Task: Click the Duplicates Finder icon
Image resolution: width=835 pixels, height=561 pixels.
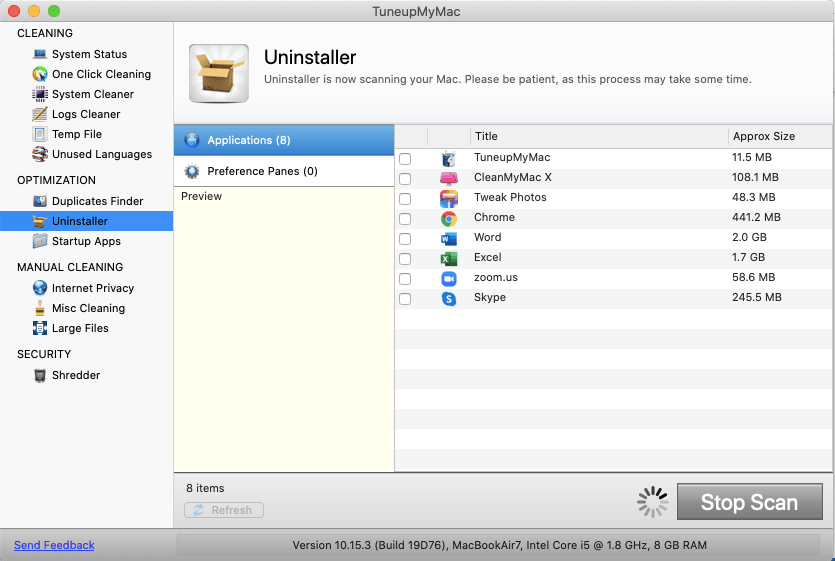Action: (40, 201)
